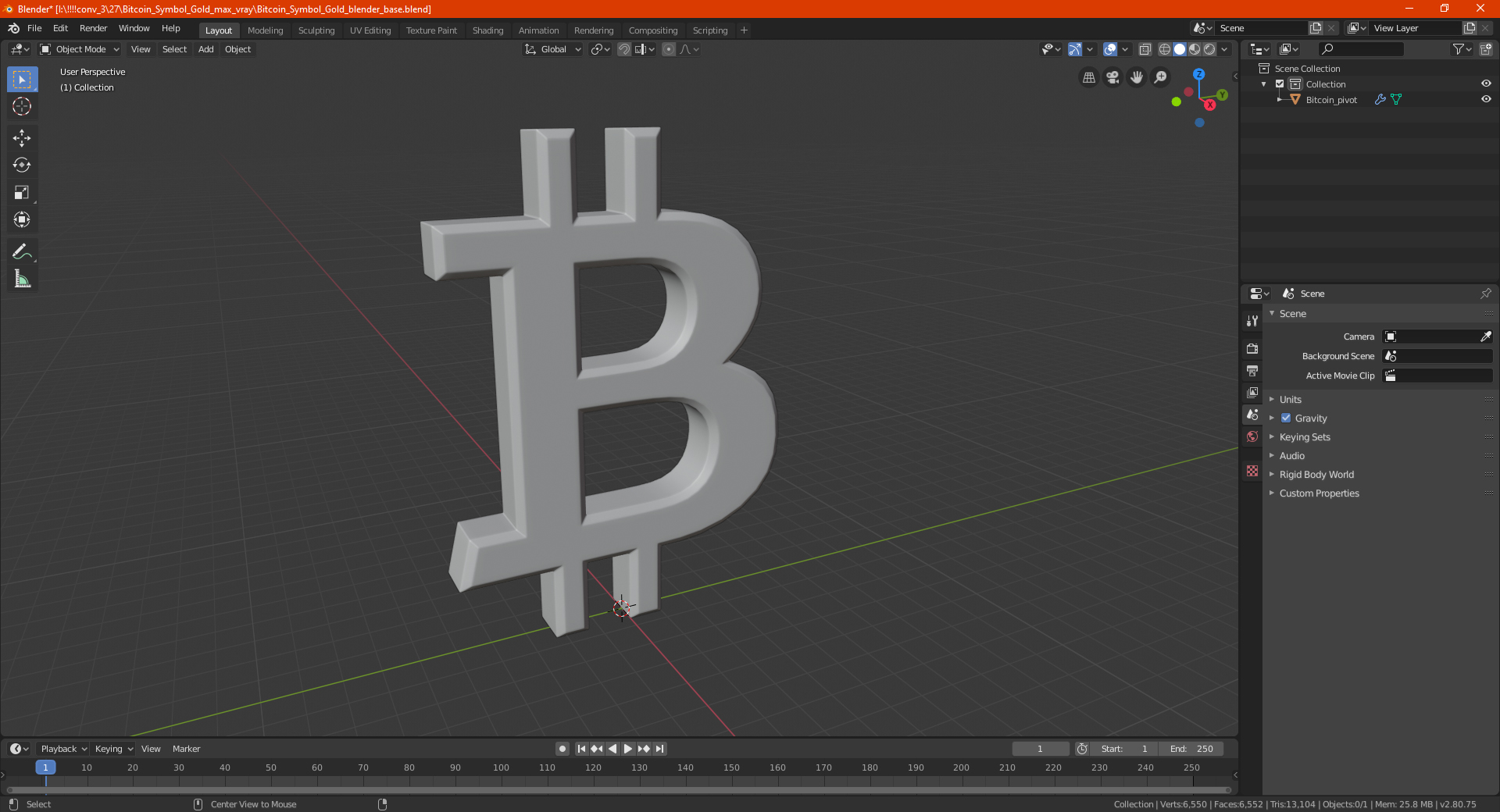Open the Keying dropdown
The height and width of the screenshot is (812, 1500).
pos(113,749)
